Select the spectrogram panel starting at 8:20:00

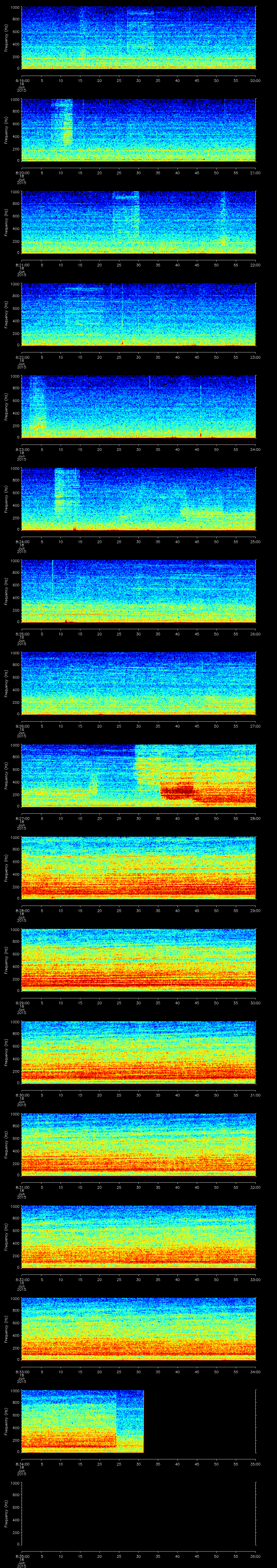138,130
